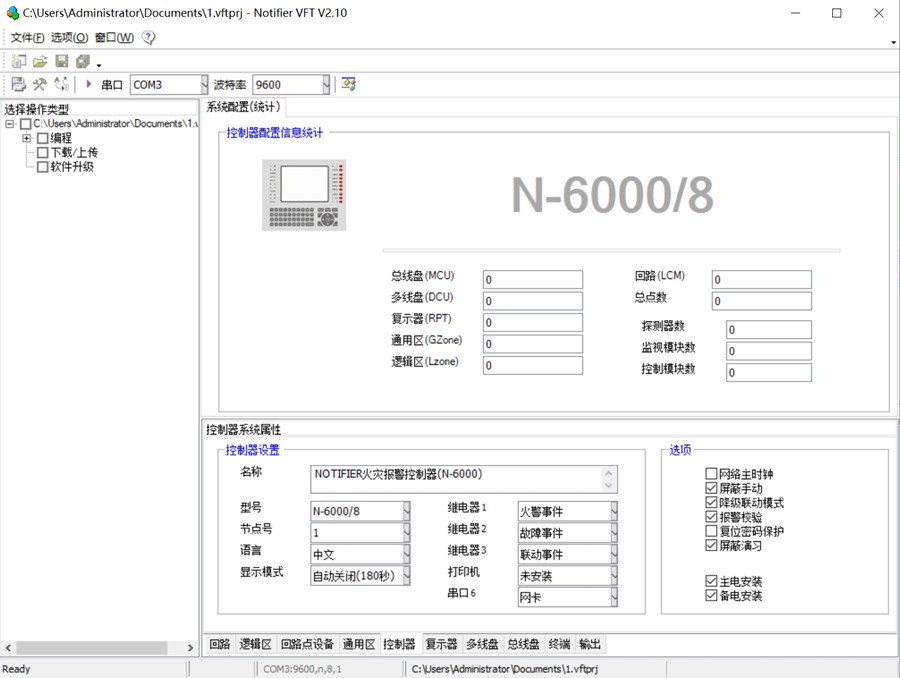Uncheck the 降级联动模式 checkbox

[x=711, y=502]
